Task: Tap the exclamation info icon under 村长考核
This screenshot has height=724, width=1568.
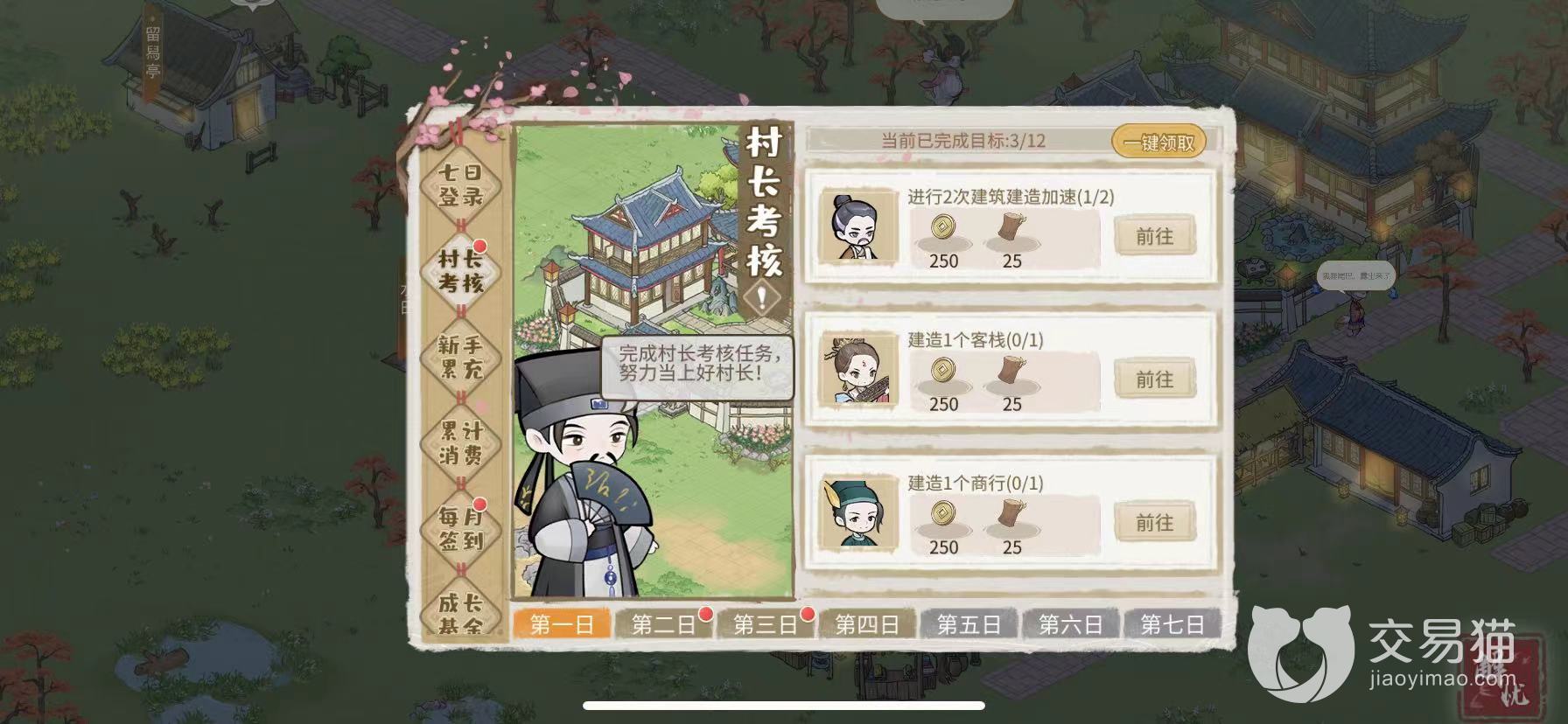Action: click(x=763, y=299)
